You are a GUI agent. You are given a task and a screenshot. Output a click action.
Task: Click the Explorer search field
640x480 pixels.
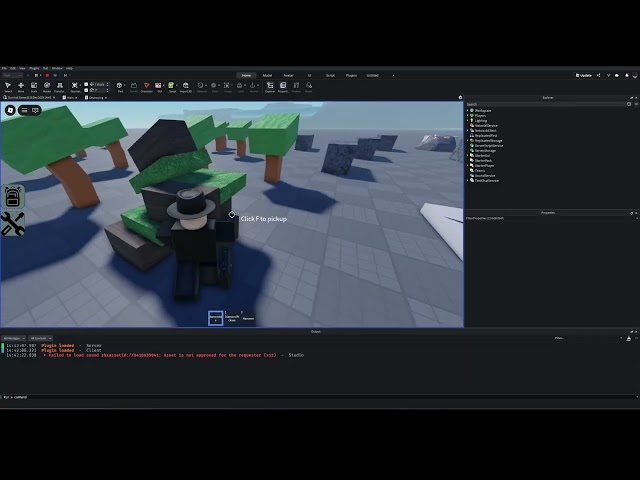[x=545, y=104]
